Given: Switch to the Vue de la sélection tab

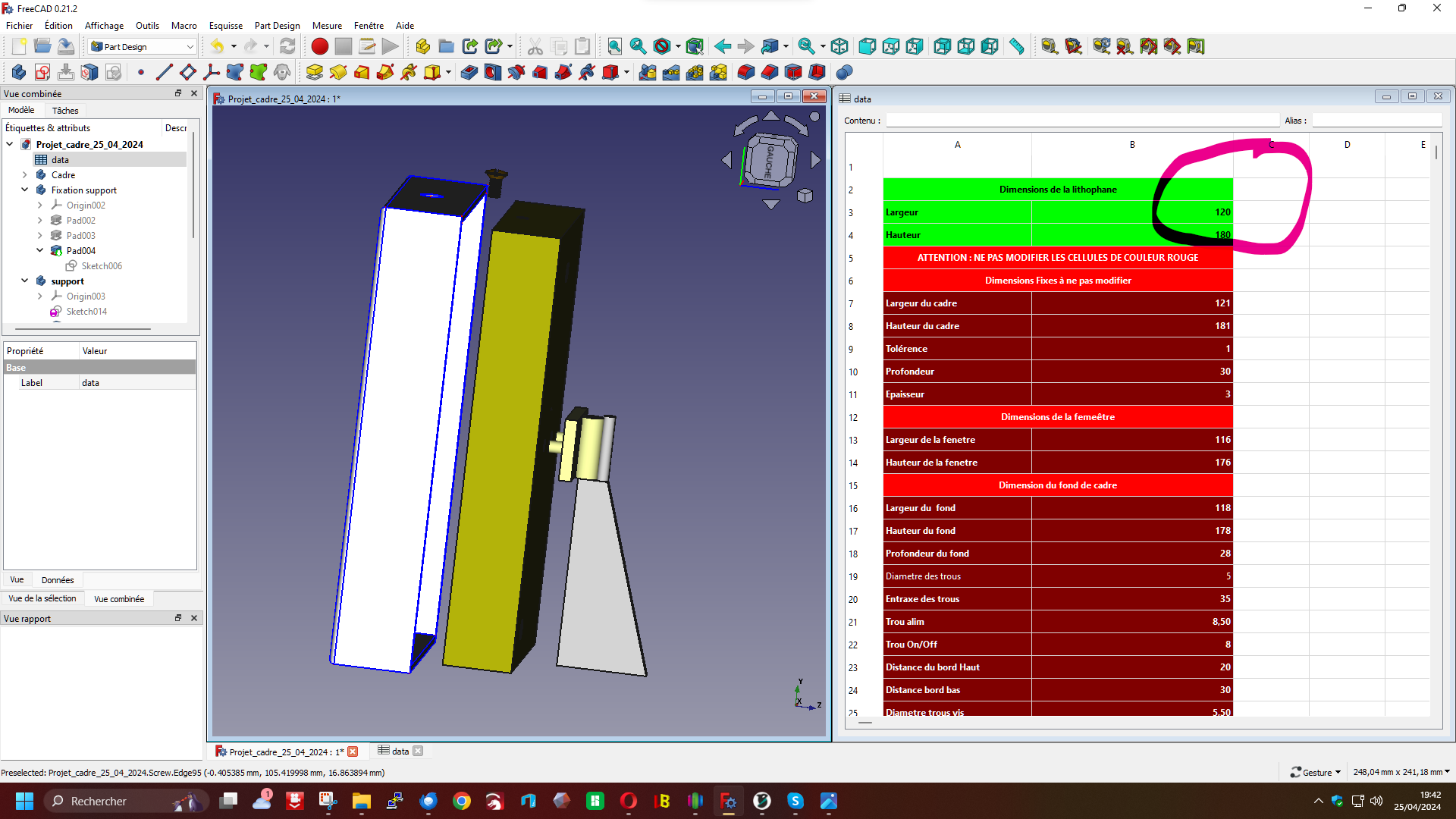Looking at the screenshot, I should coord(42,598).
